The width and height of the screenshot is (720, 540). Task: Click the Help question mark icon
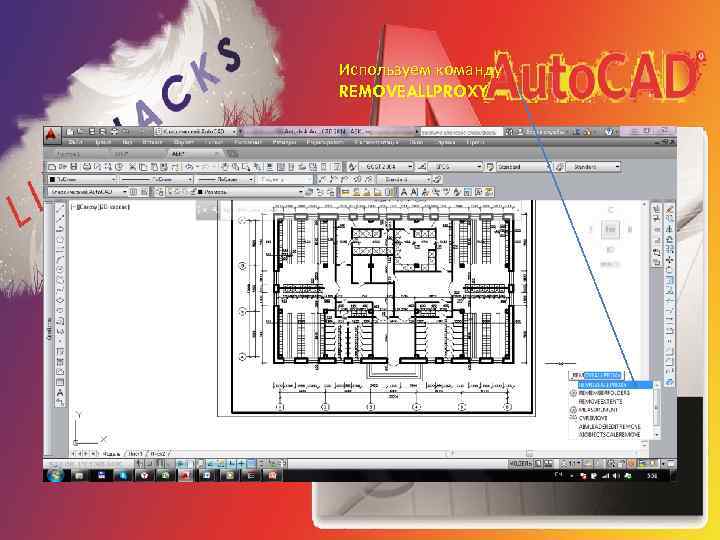[x=609, y=132]
